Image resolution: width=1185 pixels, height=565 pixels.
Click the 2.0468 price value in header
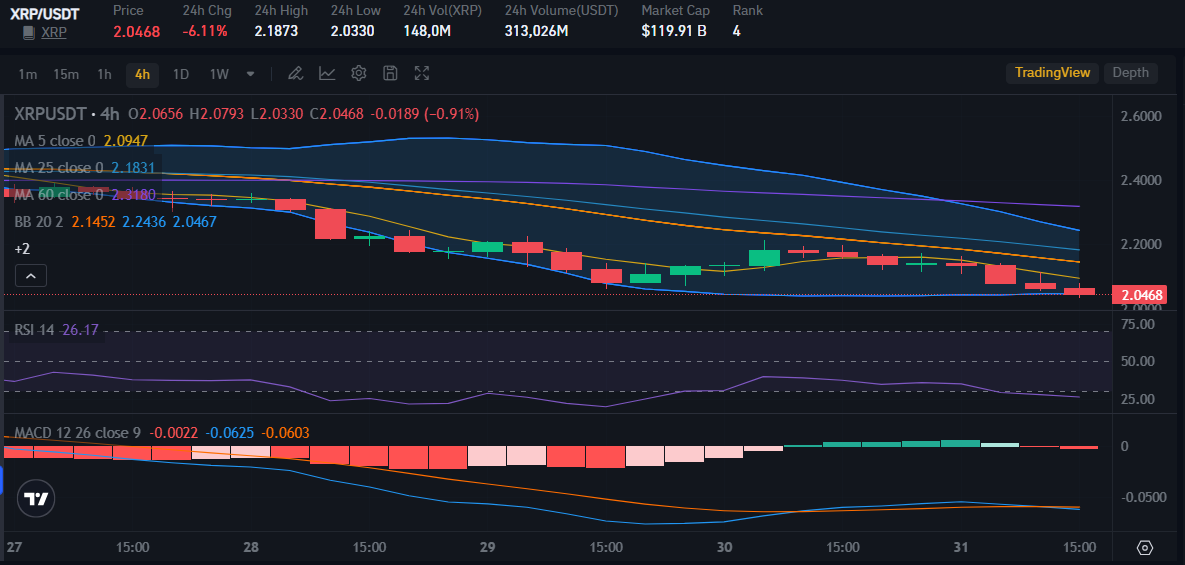pos(137,32)
